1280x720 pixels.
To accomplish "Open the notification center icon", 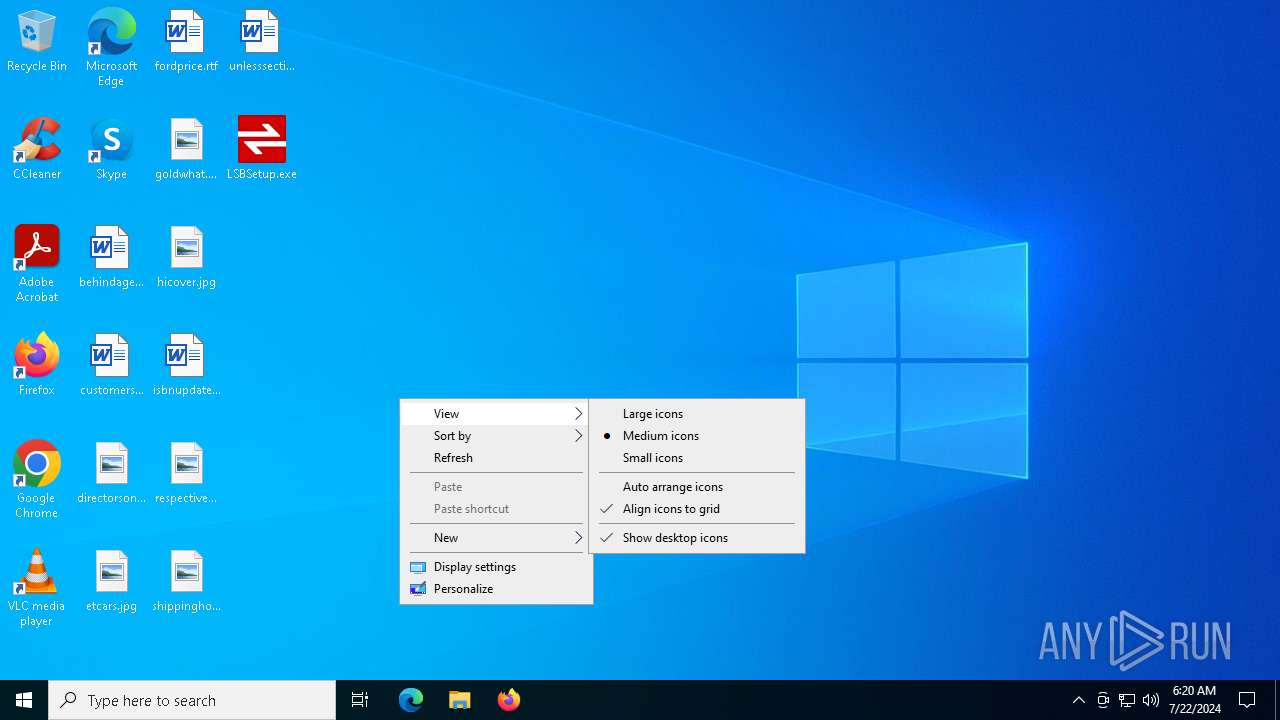I will coord(1247,700).
